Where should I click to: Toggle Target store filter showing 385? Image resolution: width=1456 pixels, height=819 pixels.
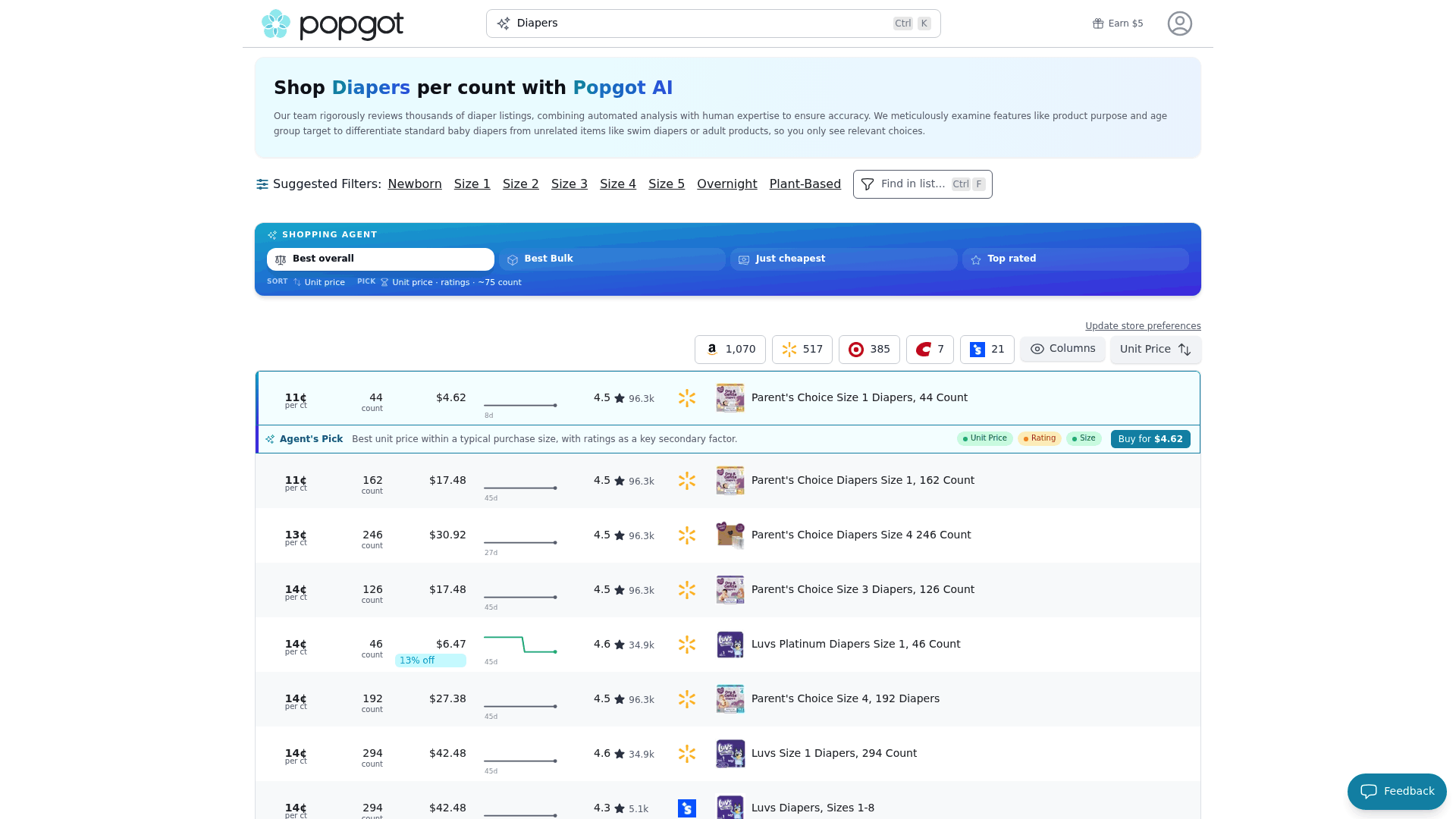tap(869, 350)
